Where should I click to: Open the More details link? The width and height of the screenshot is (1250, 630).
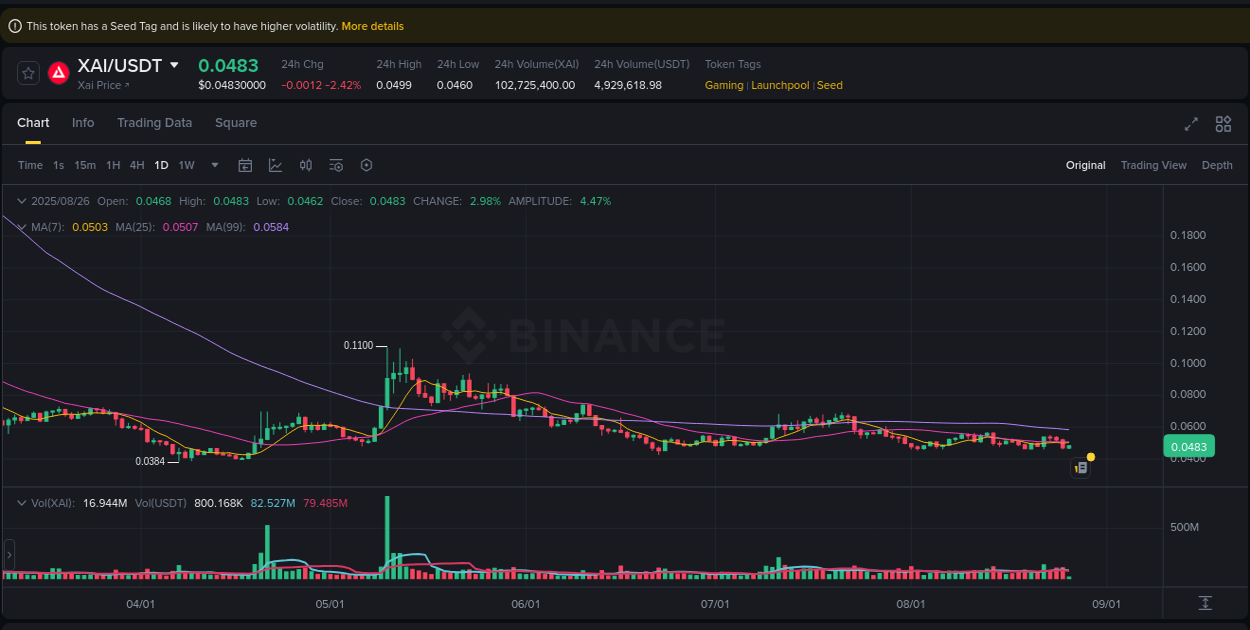tap(372, 26)
